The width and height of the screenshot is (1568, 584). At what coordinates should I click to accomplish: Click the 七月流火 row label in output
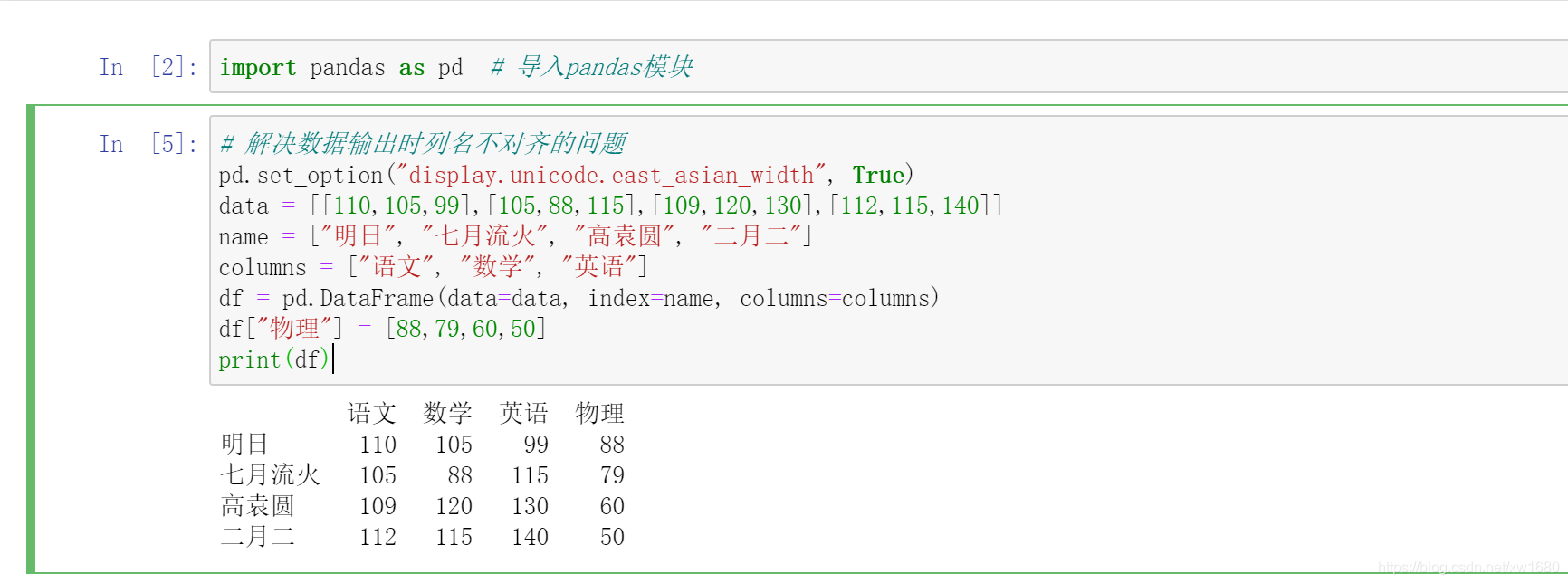pos(270,474)
